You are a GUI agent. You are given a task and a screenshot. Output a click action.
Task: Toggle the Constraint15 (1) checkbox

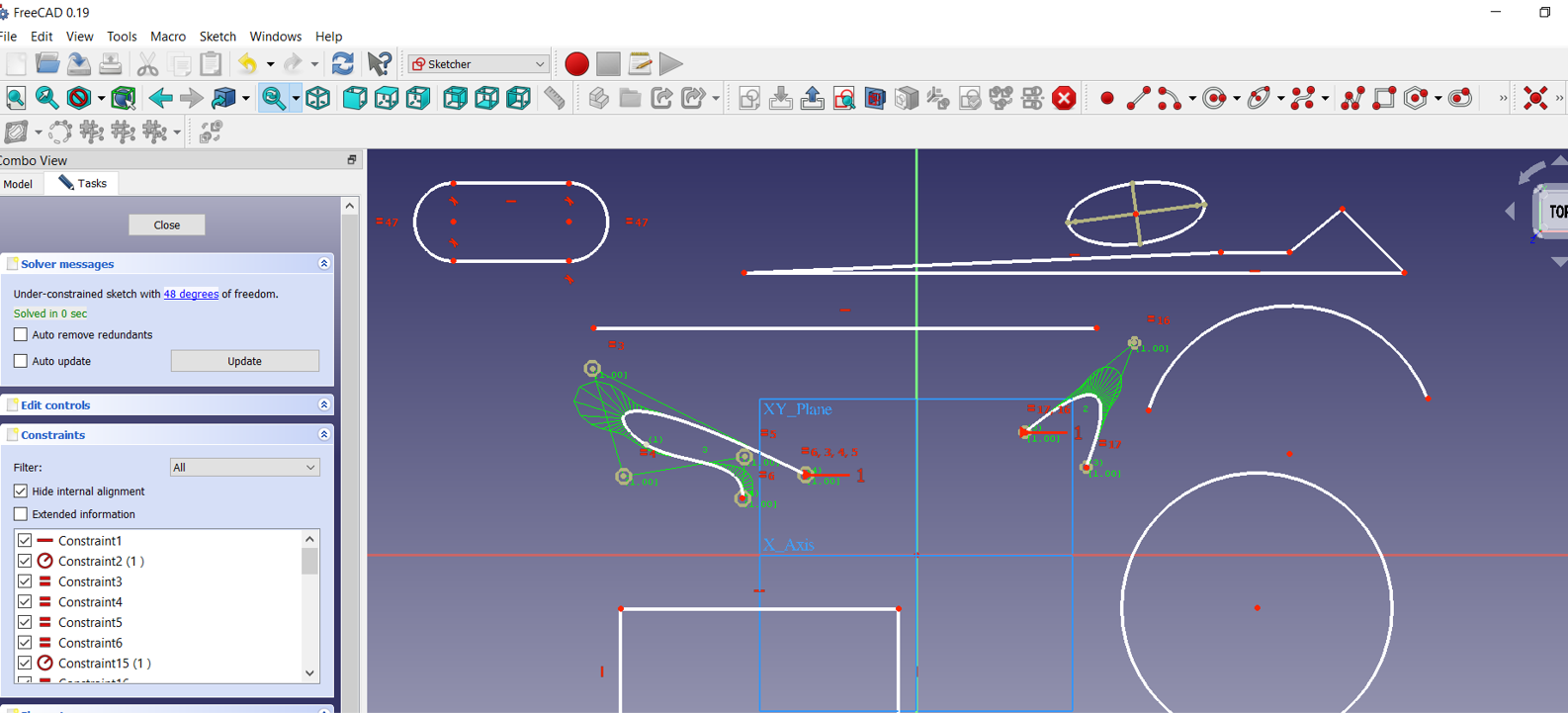click(x=25, y=664)
